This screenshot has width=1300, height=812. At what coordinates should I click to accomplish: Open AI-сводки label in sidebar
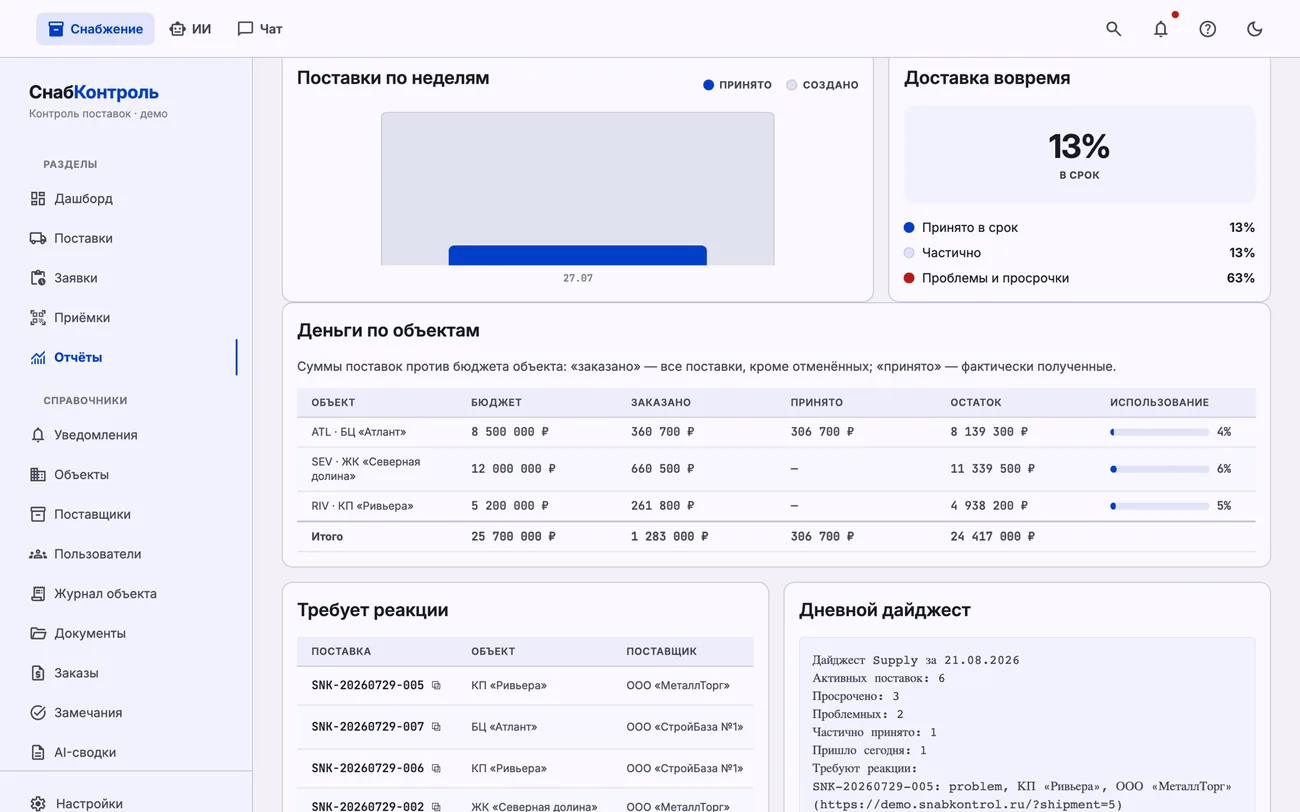coord(85,752)
